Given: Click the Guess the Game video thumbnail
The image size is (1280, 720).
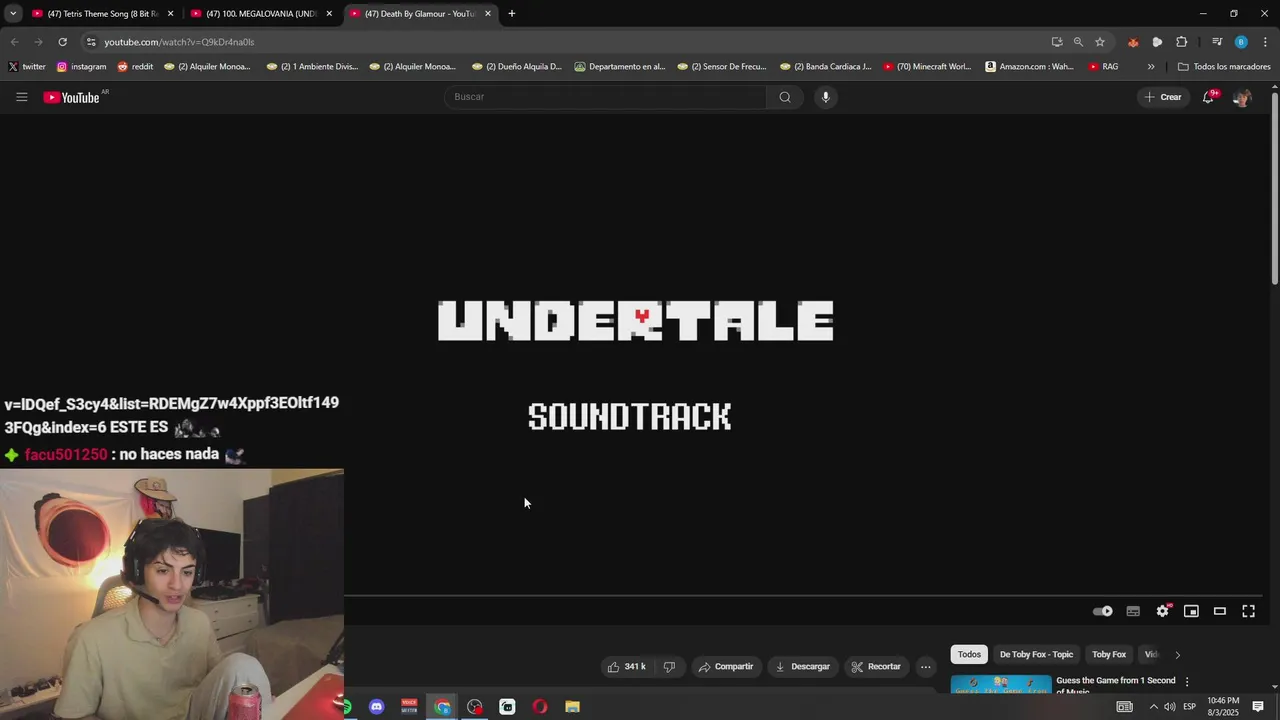Looking at the screenshot, I should click(x=1001, y=686).
